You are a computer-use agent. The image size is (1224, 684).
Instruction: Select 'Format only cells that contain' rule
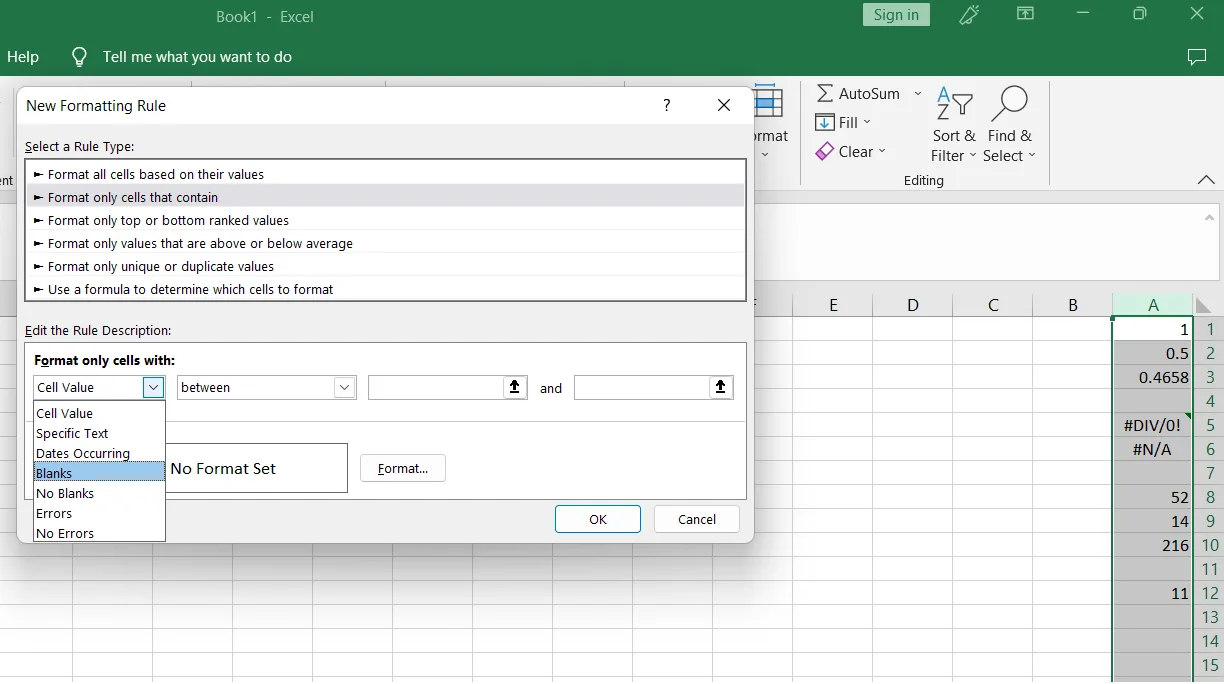click(386, 197)
